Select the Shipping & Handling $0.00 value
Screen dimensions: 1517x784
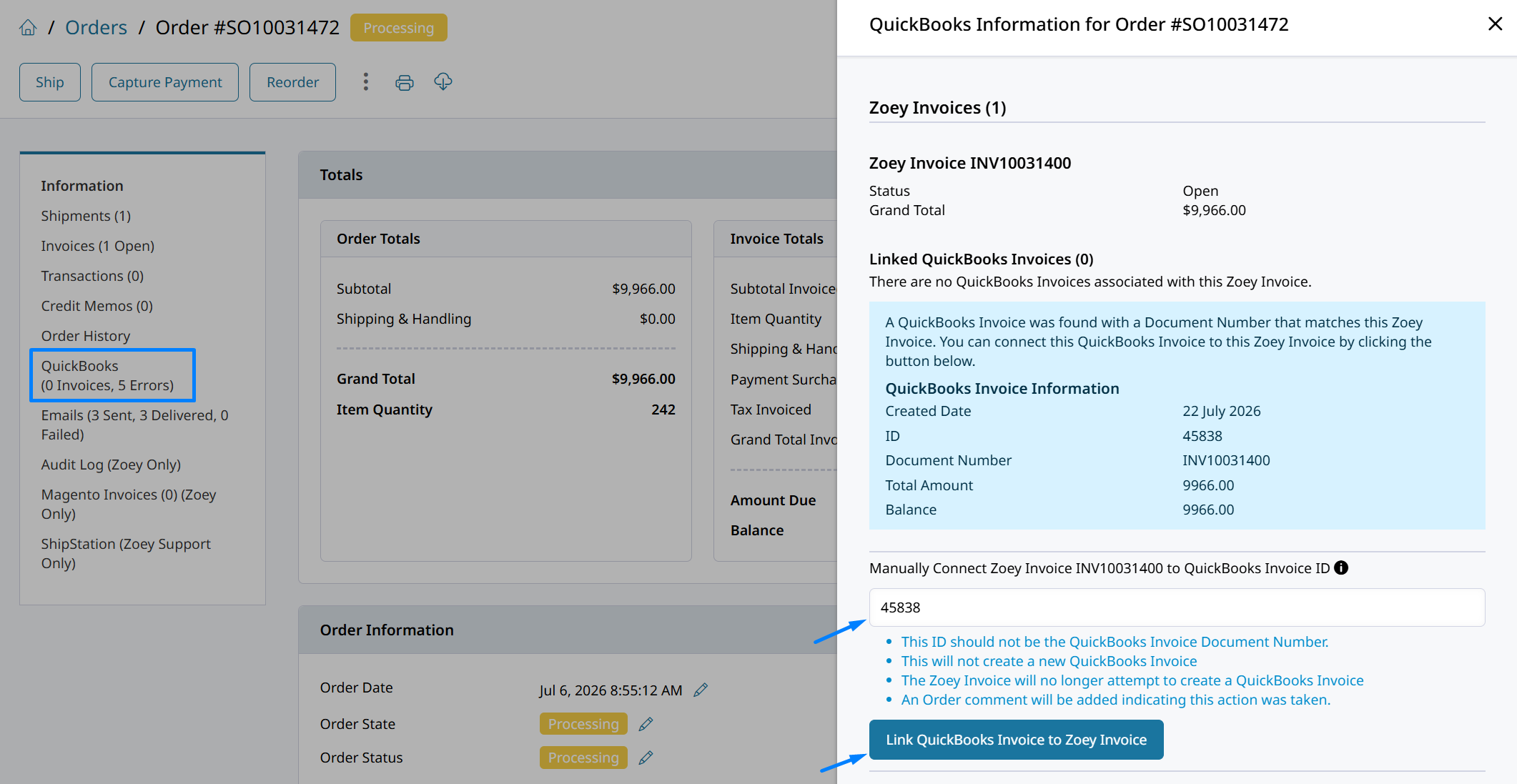(658, 319)
